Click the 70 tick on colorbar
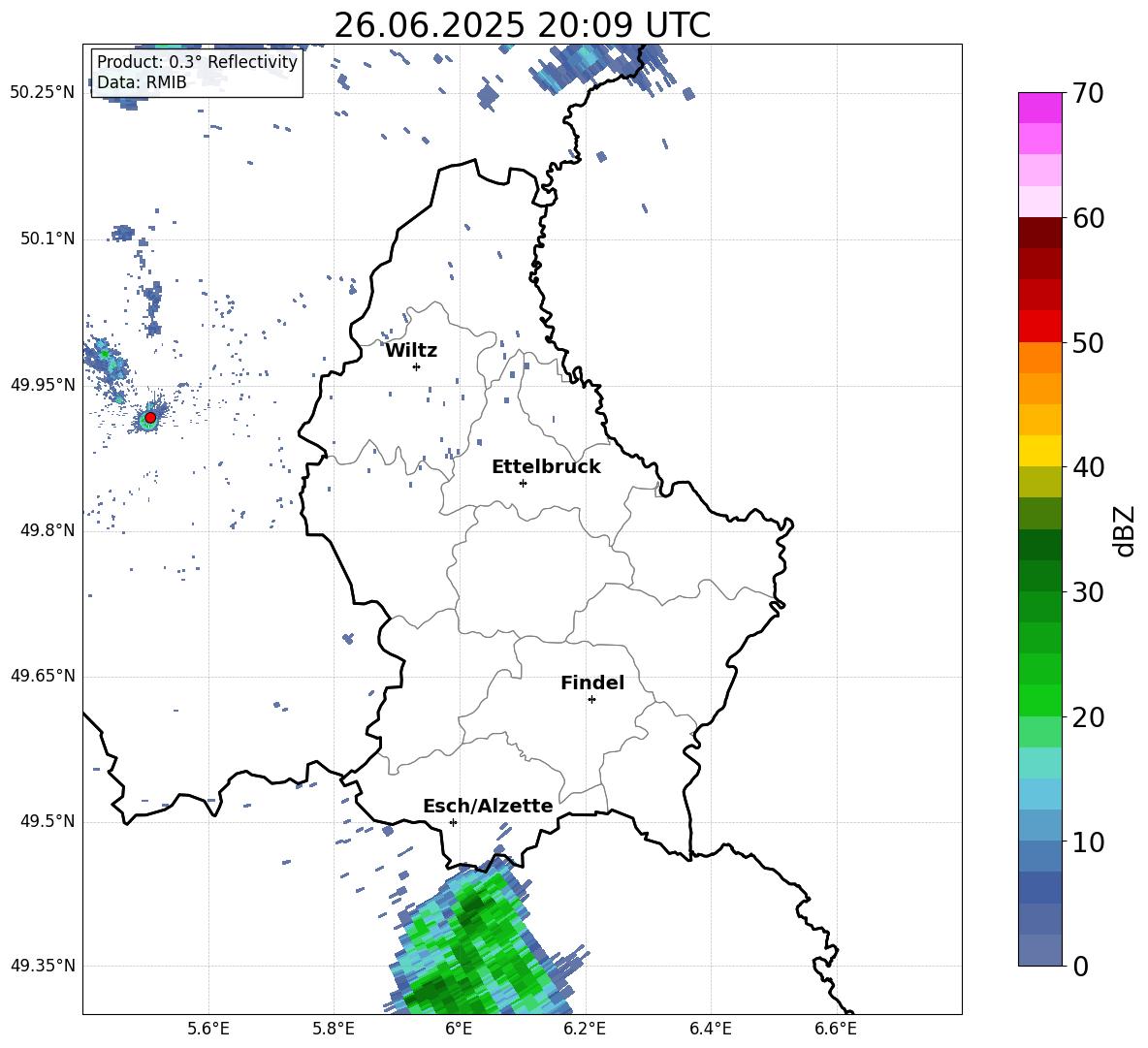Image resolution: width=1148 pixels, height=1048 pixels. pos(1088,94)
